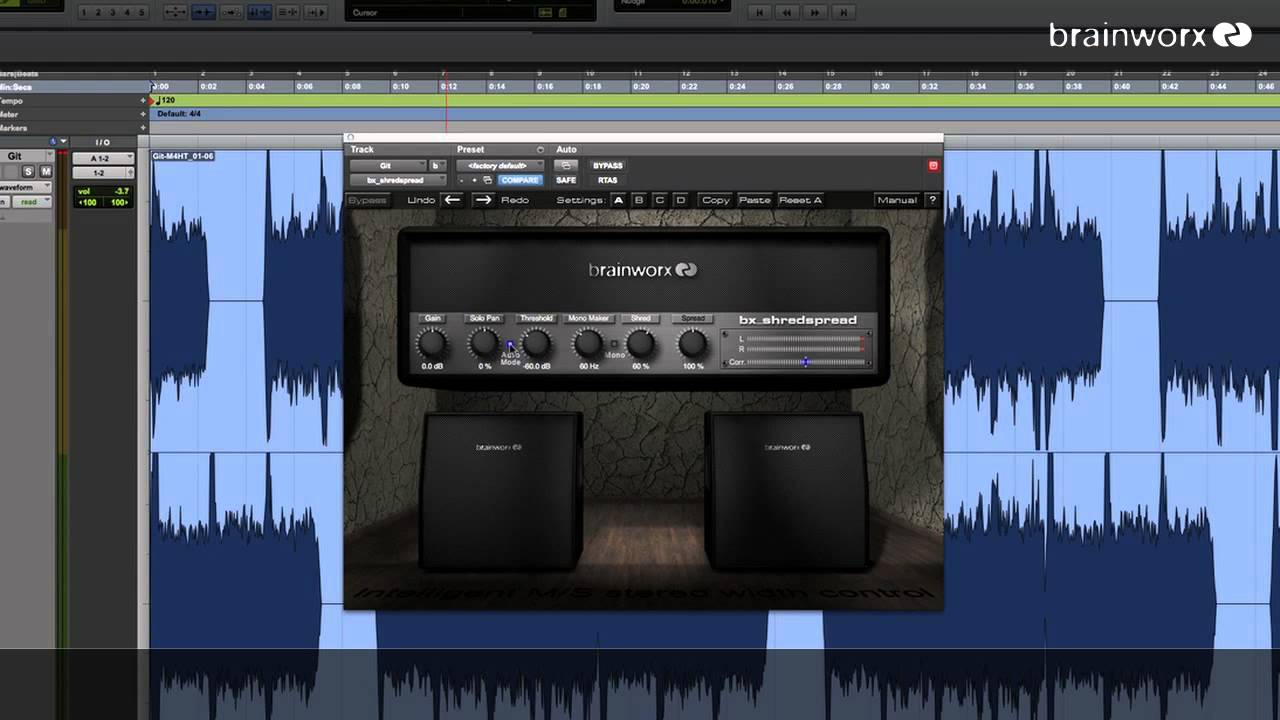1280x720 pixels.
Task: Click the left pan value <100
Action: [x=89, y=202]
